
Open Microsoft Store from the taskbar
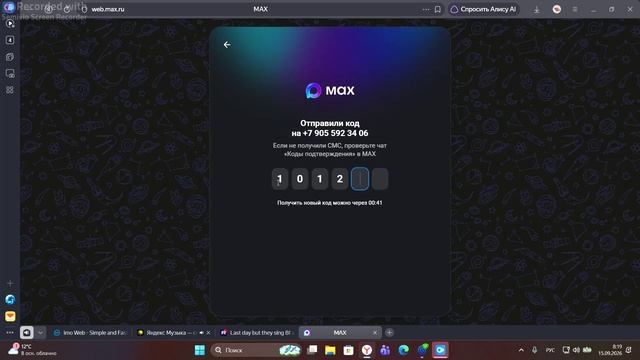(x=349, y=350)
